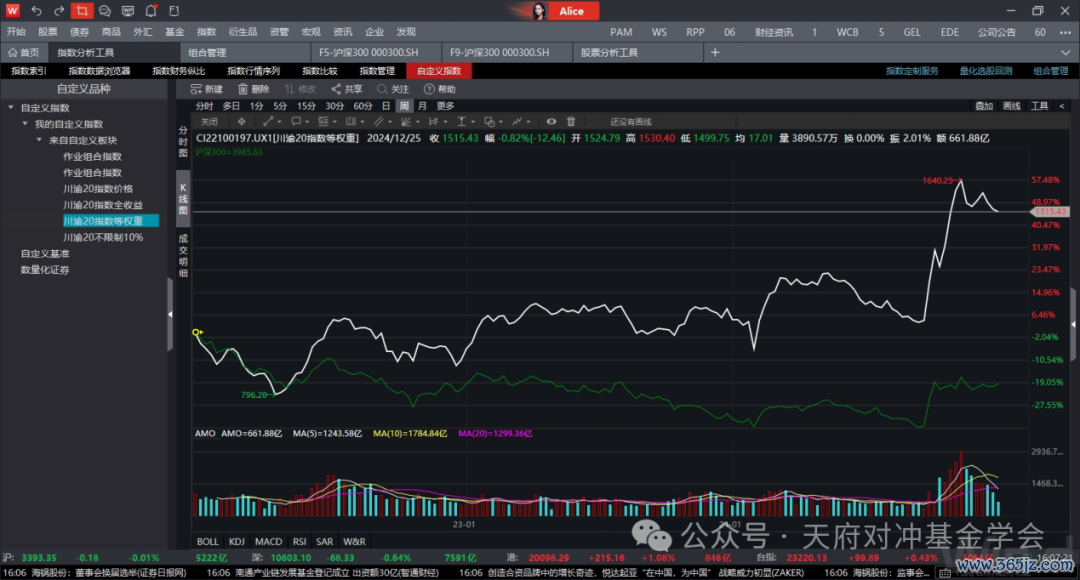Click the 关注 follow button
Screen dimensions: 1080x580
point(393,89)
